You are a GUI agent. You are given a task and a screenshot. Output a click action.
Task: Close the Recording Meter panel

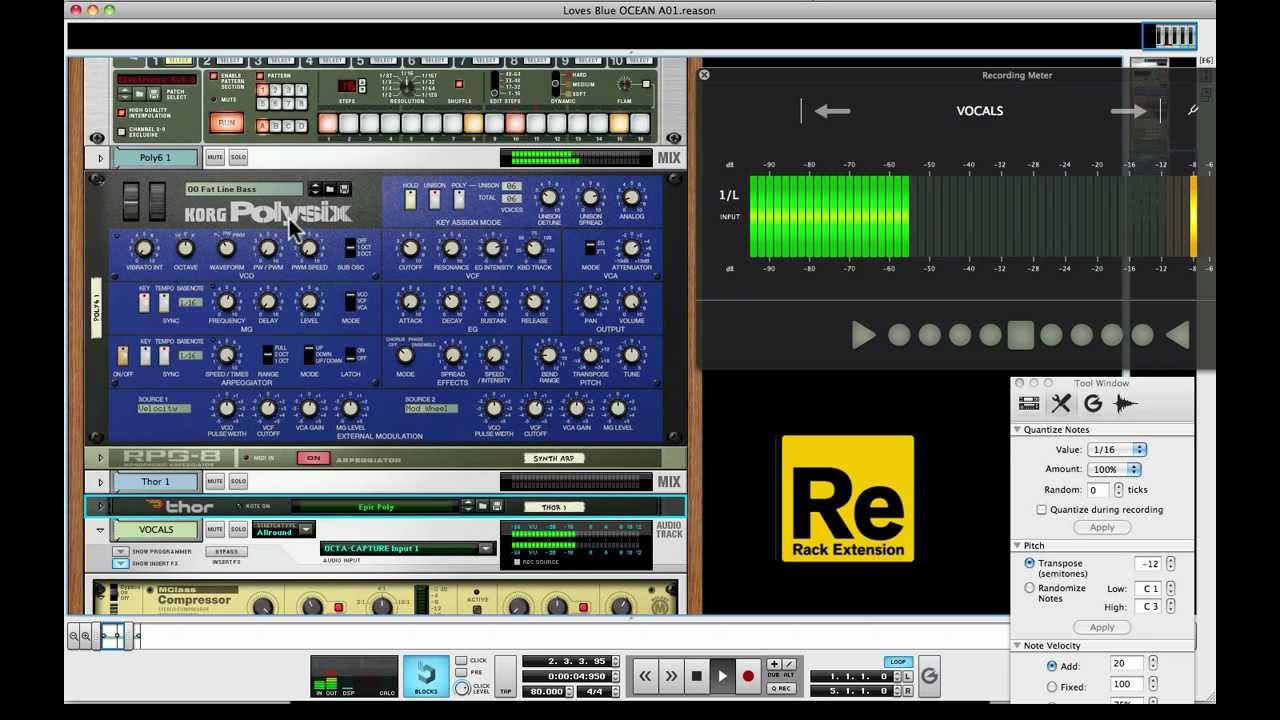click(704, 75)
